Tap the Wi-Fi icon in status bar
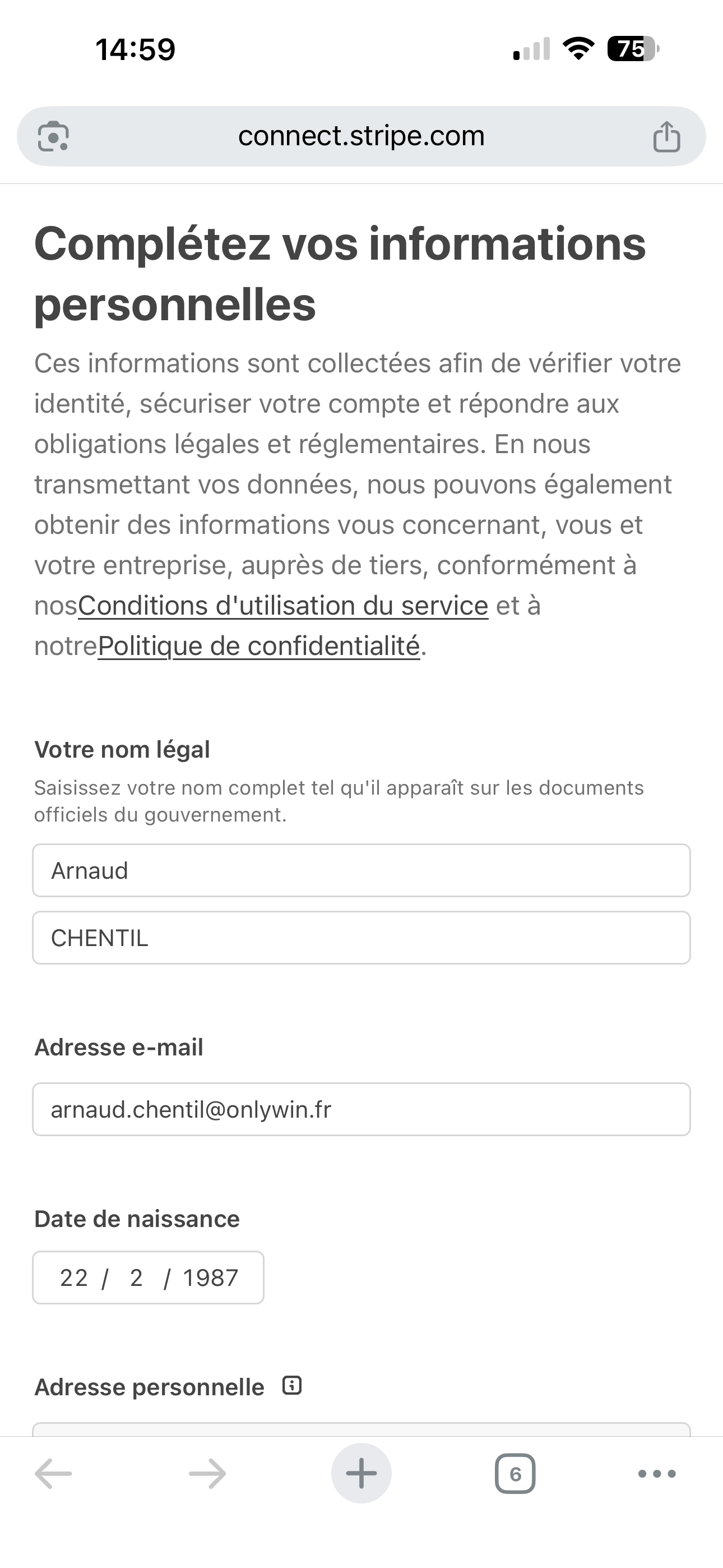The height and width of the screenshot is (1568, 723). (579, 49)
